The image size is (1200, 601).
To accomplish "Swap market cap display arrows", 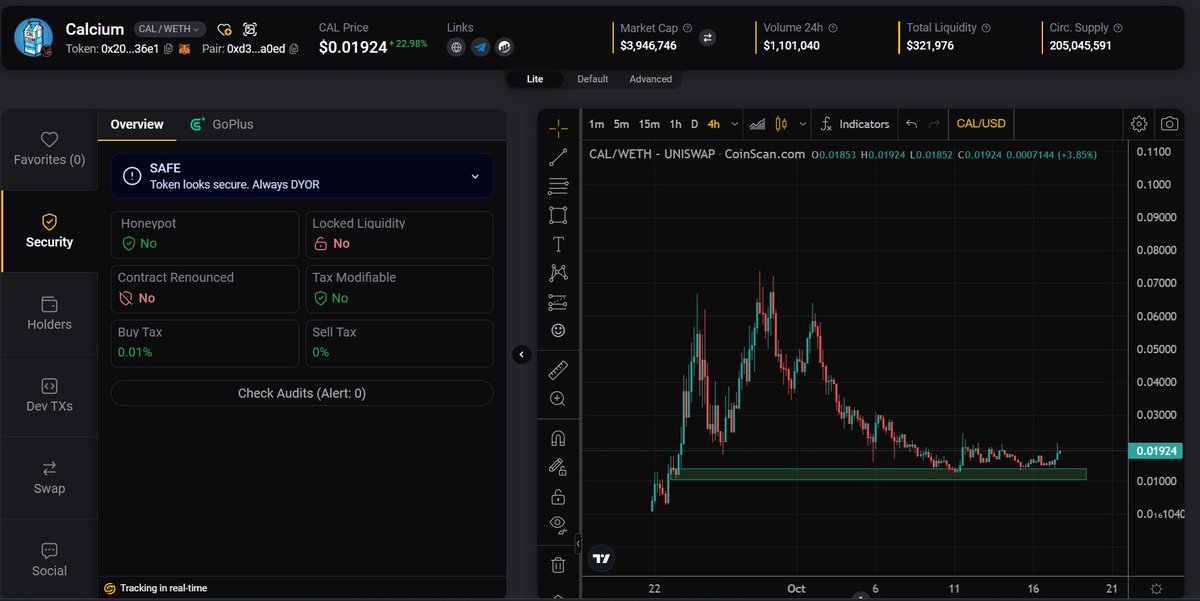I will [707, 38].
